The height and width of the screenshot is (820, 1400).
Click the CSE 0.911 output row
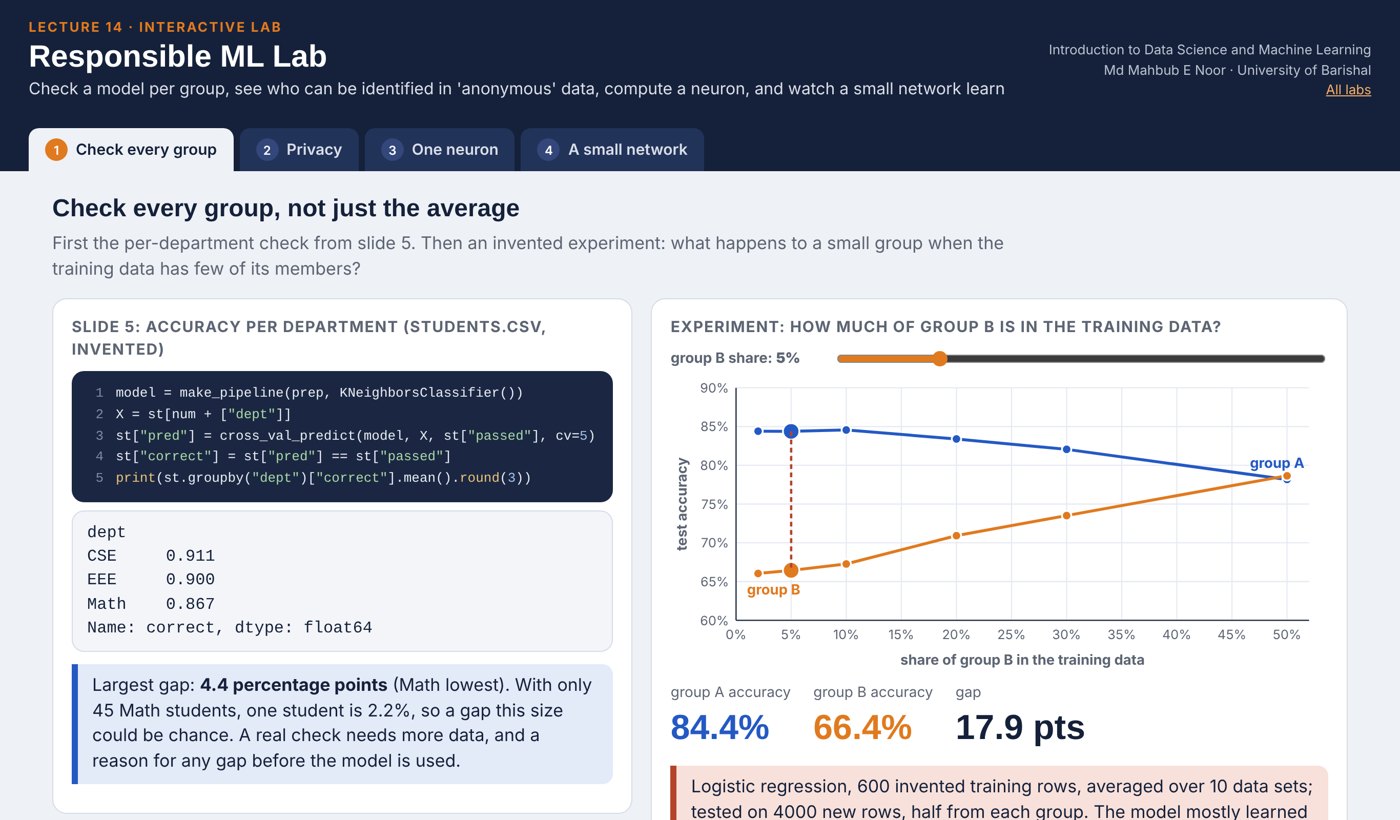click(151, 556)
